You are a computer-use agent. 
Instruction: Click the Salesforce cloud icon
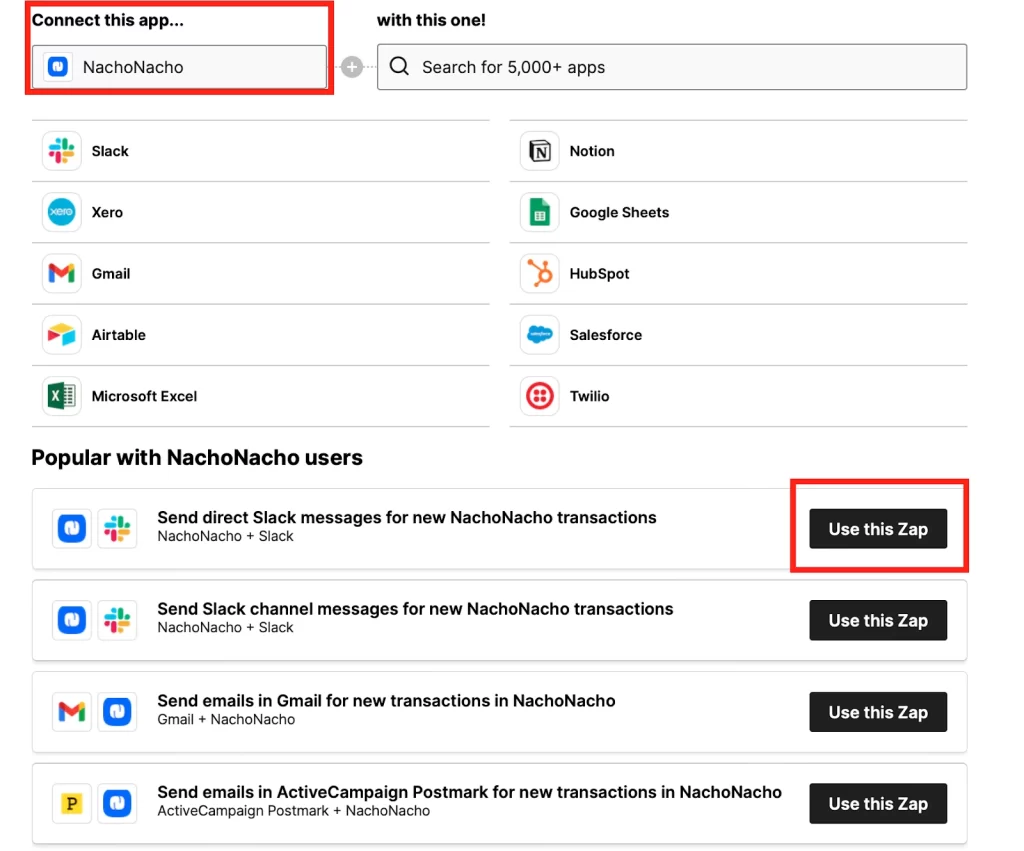539,334
